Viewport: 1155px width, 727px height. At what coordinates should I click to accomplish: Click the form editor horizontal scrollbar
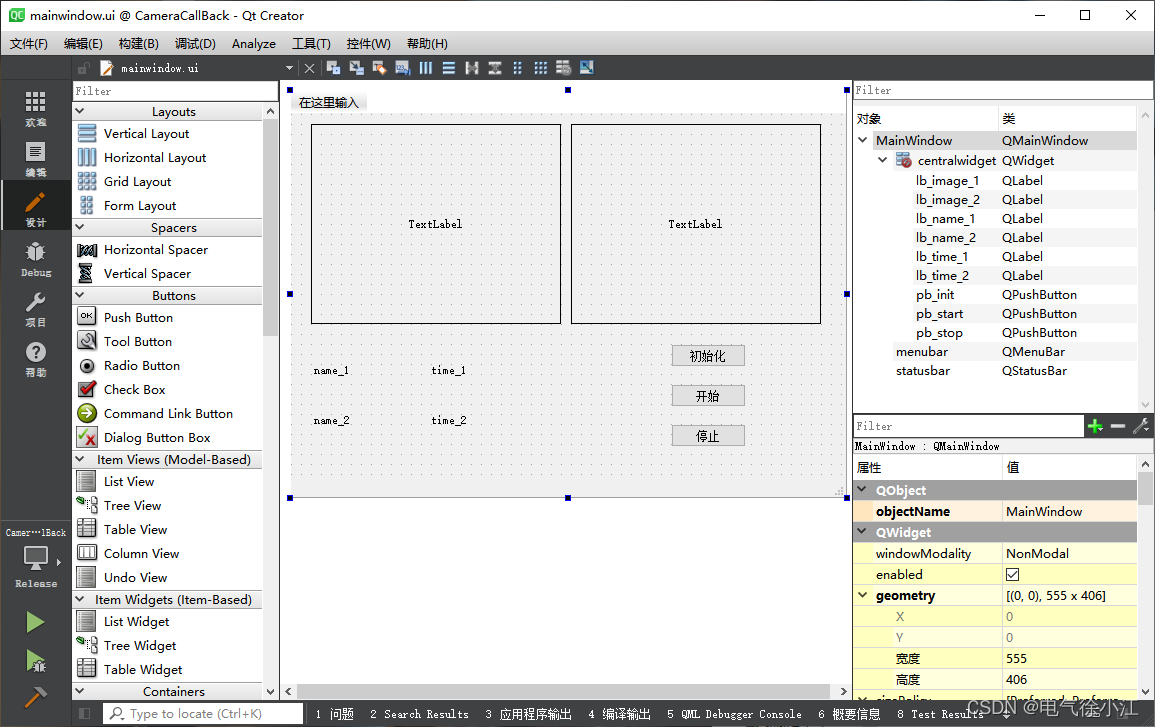tap(564, 691)
